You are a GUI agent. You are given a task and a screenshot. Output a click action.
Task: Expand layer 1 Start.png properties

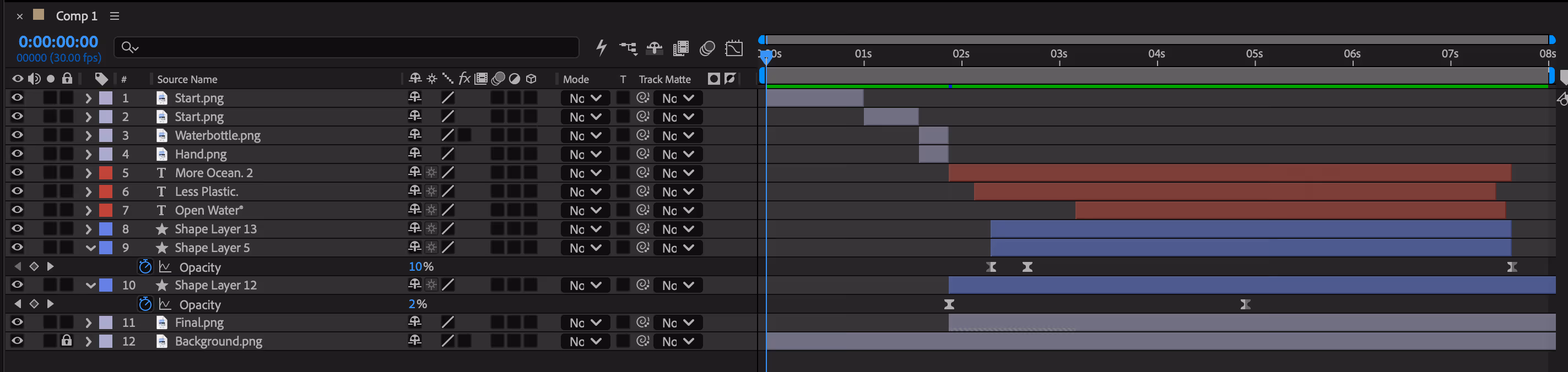click(x=88, y=98)
